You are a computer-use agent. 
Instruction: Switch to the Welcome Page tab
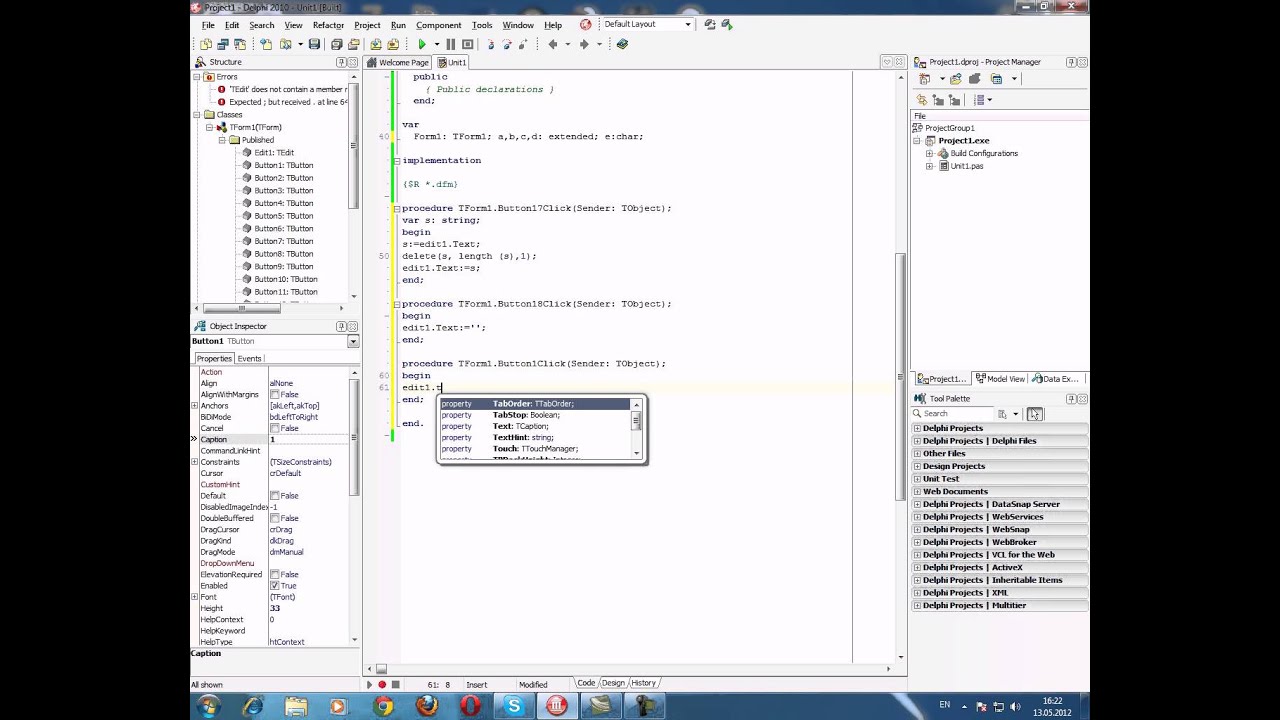[x=398, y=62]
